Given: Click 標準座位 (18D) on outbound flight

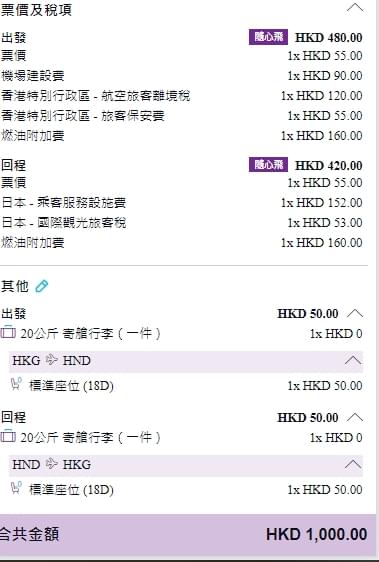Looking at the screenshot, I should 71,386.
